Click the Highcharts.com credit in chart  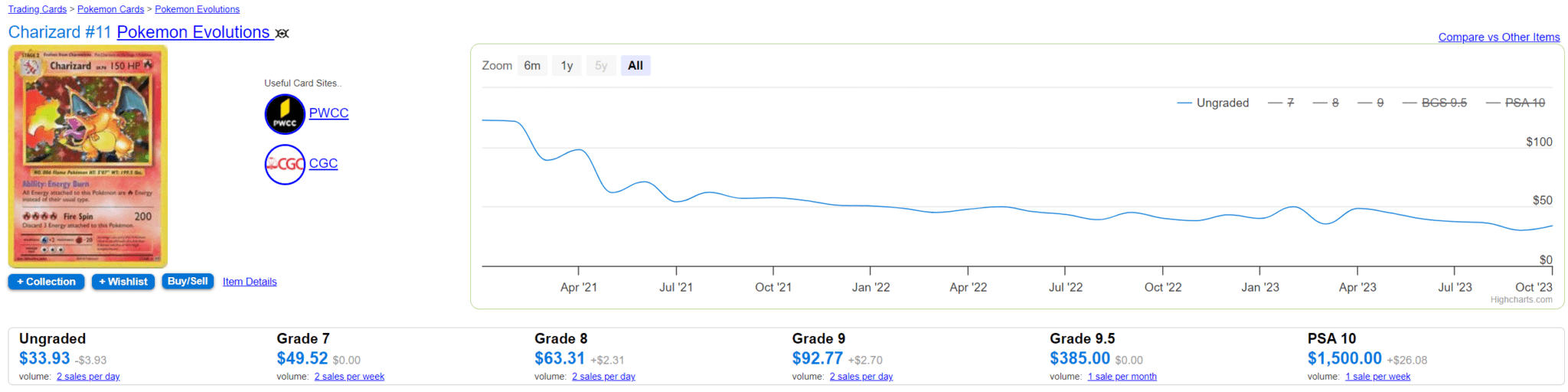[x=1521, y=299]
